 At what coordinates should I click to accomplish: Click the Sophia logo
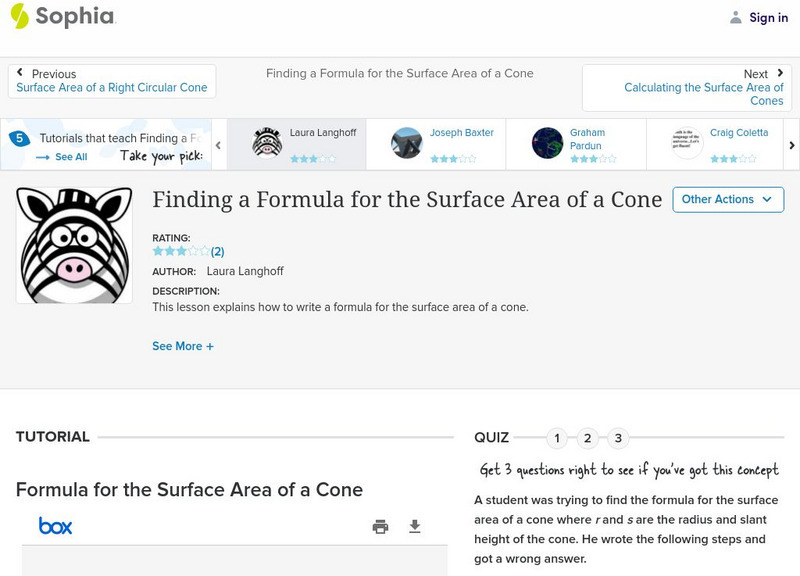click(62, 17)
